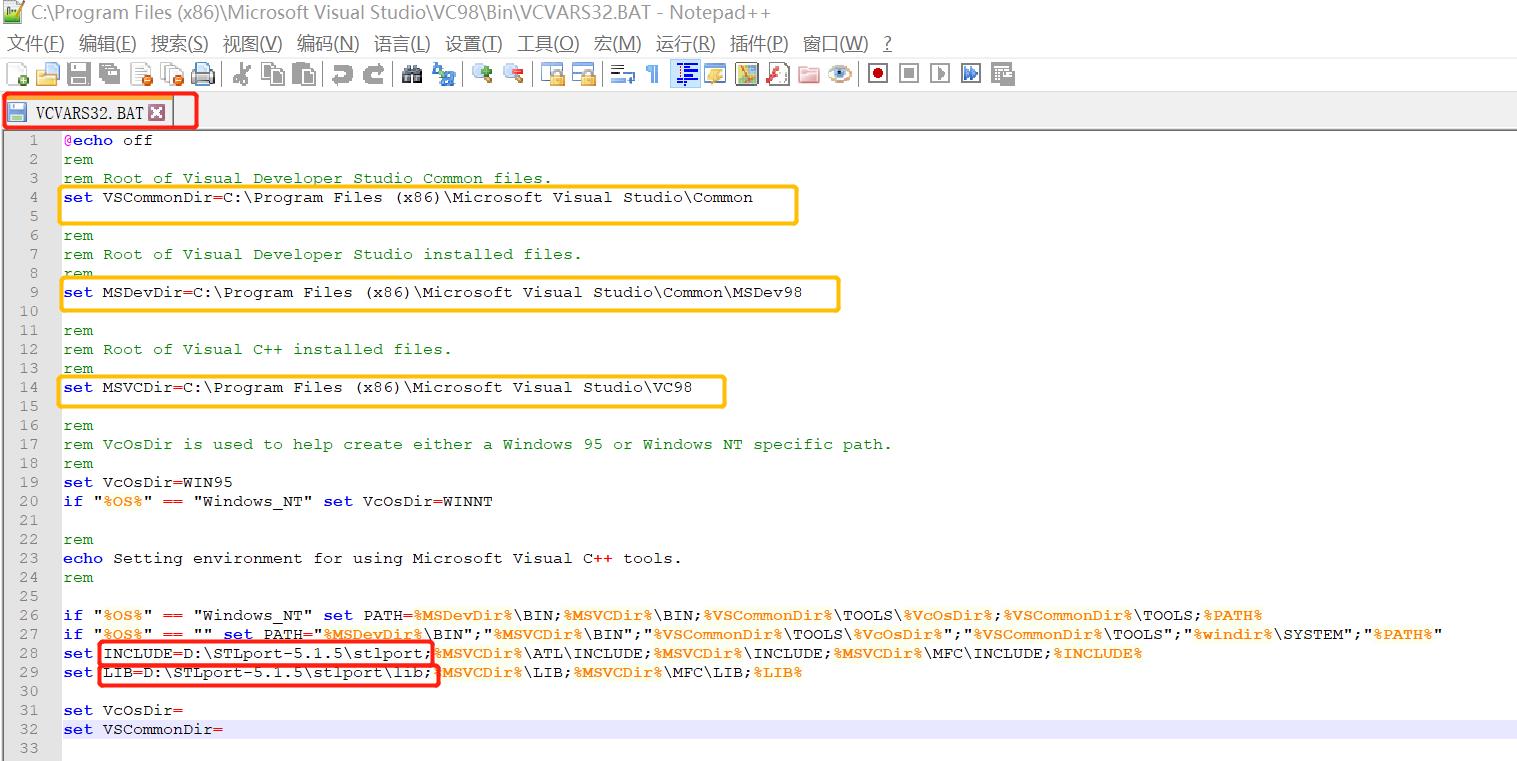Start macro recording with the red dot

click(878, 74)
